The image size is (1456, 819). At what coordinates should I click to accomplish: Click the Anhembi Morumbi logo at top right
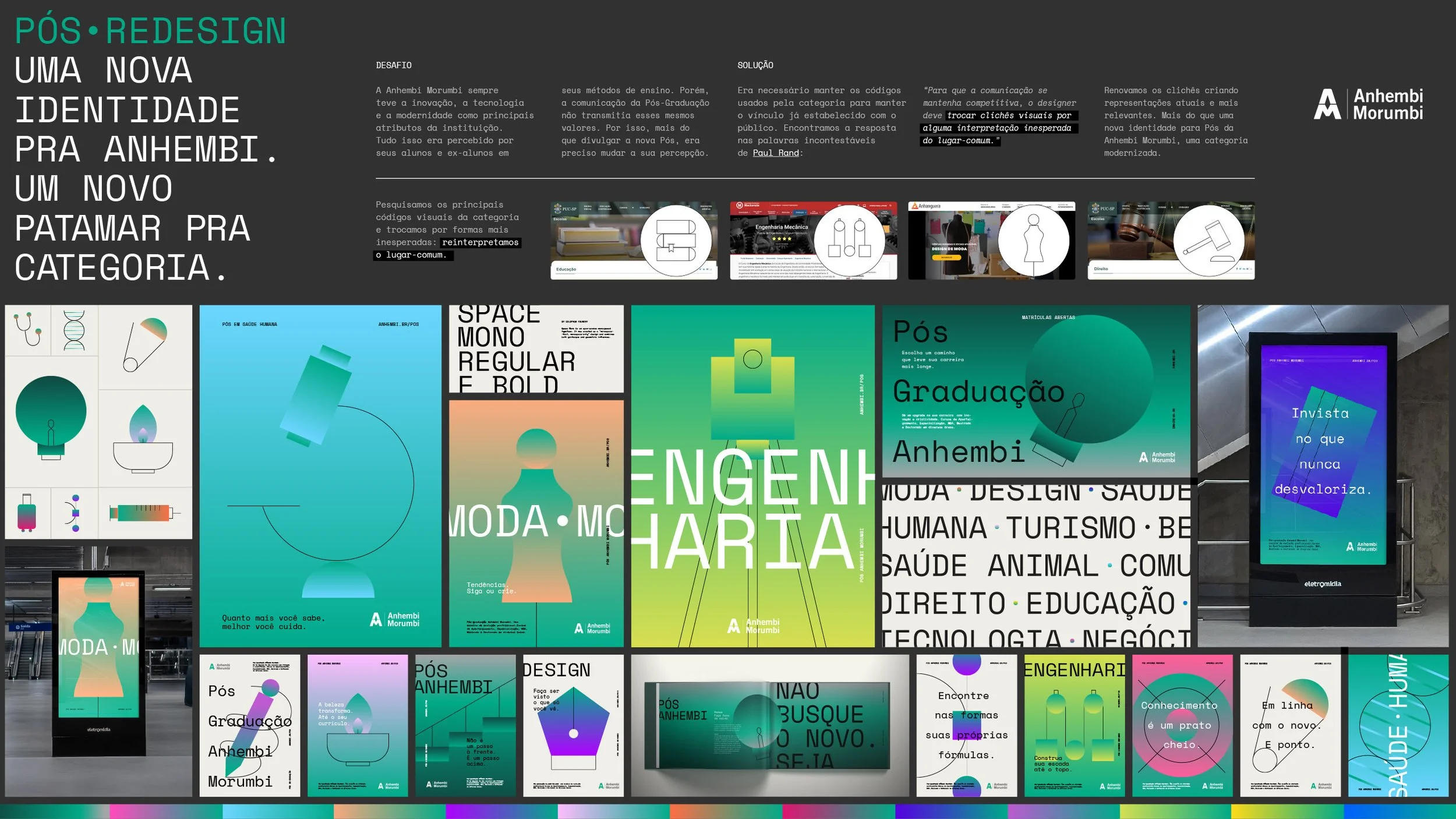tap(1367, 104)
